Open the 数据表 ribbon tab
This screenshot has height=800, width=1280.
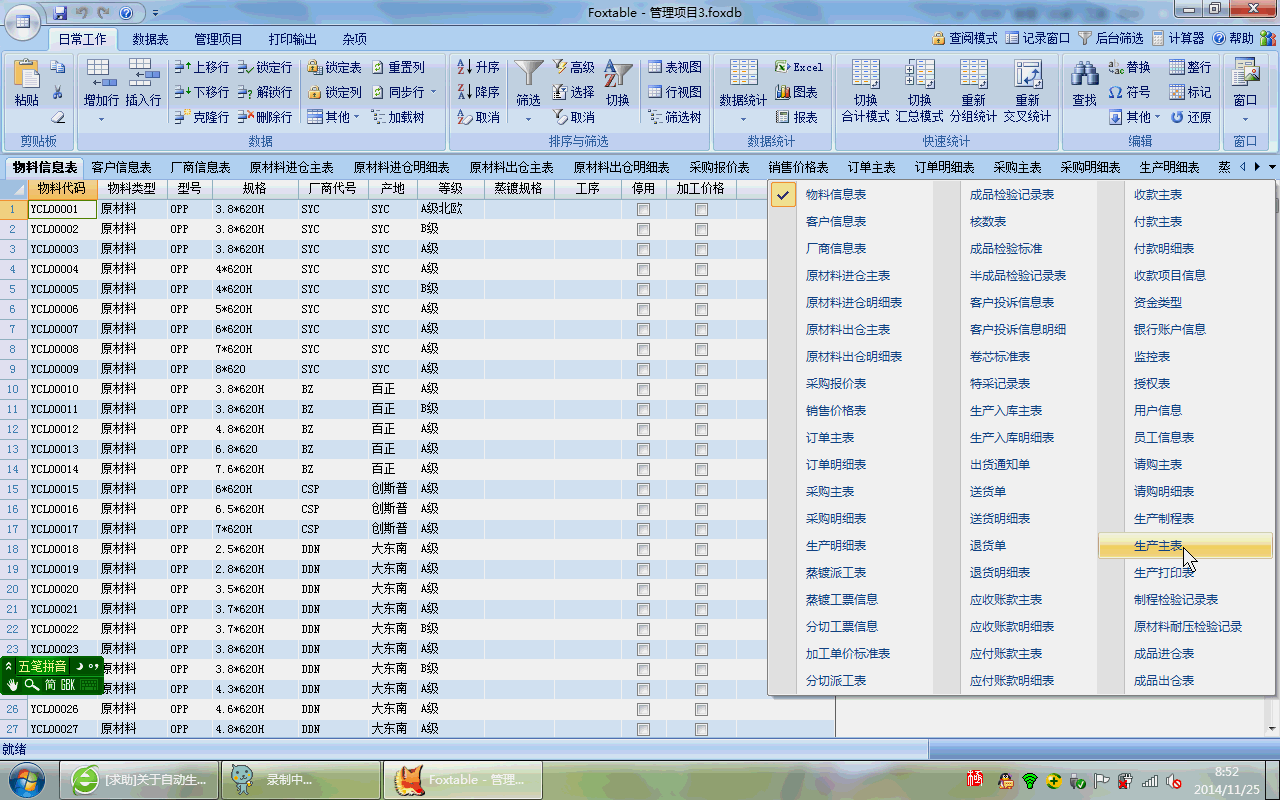coord(150,39)
